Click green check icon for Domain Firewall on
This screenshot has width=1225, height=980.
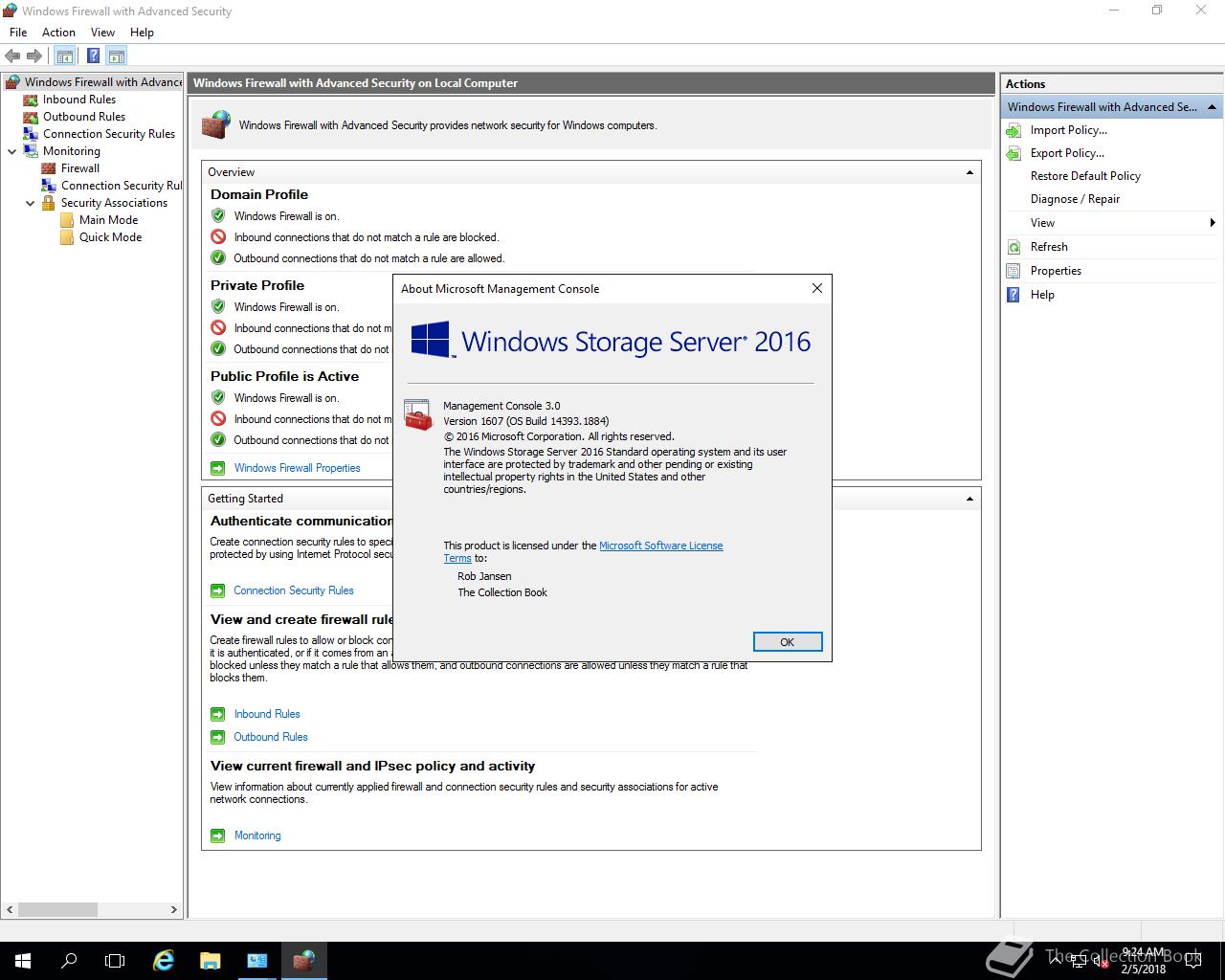(218, 216)
